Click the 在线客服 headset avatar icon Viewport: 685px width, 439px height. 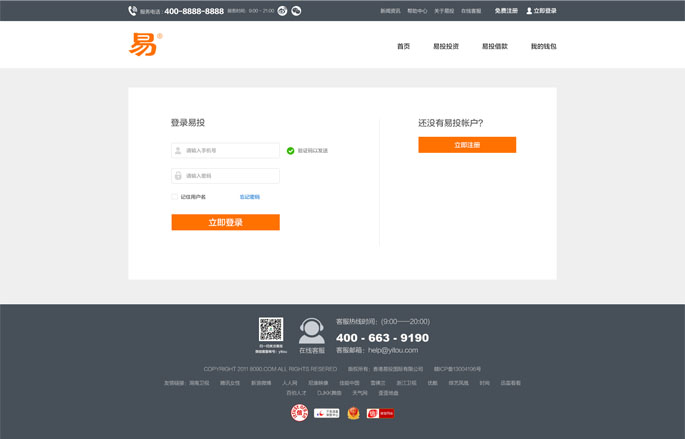[x=311, y=331]
